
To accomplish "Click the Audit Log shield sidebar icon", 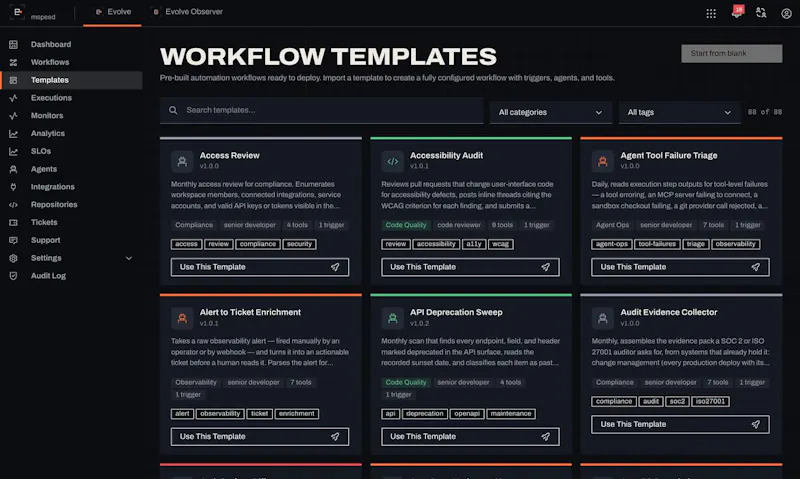I will pyautogui.click(x=13, y=276).
